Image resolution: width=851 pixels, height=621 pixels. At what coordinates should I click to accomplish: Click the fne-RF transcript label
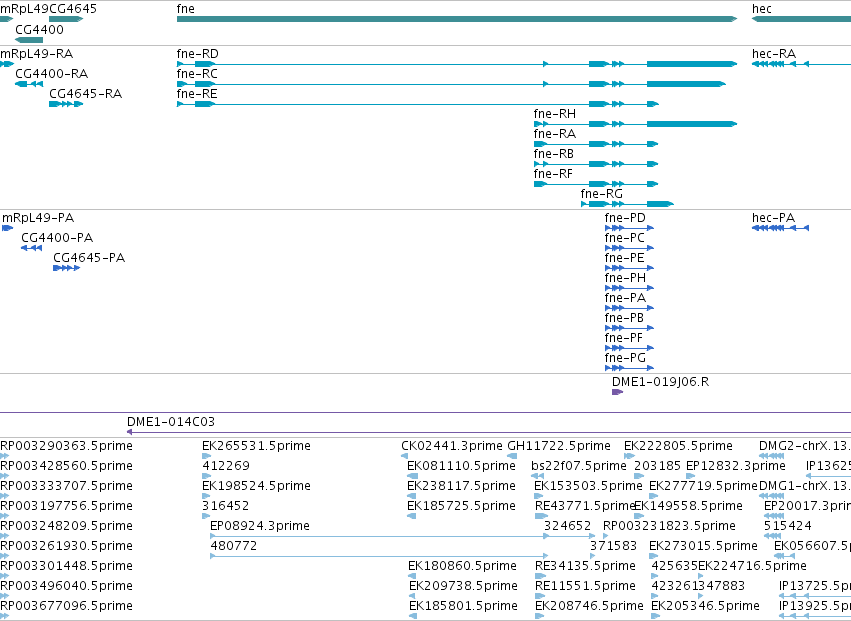click(x=553, y=174)
